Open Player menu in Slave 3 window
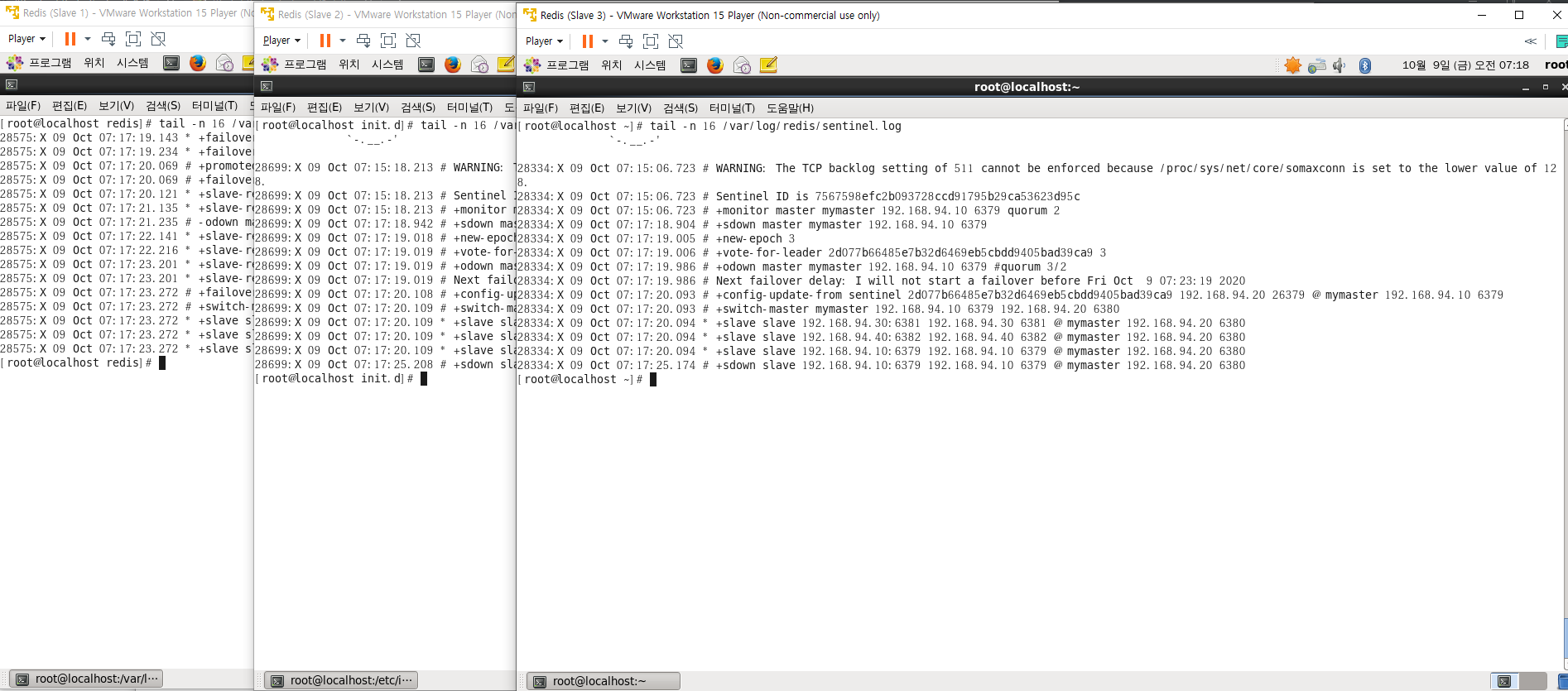Viewport: 1568px width, 691px height. 544,41
